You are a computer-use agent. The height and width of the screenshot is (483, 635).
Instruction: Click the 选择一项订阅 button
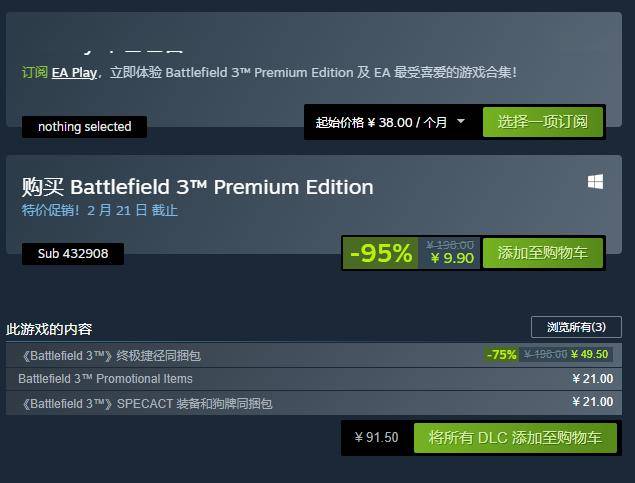pyautogui.click(x=543, y=122)
